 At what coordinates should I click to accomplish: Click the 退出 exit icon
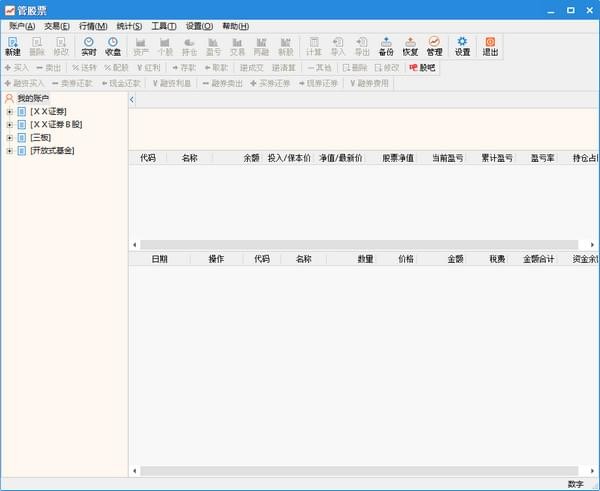point(490,46)
